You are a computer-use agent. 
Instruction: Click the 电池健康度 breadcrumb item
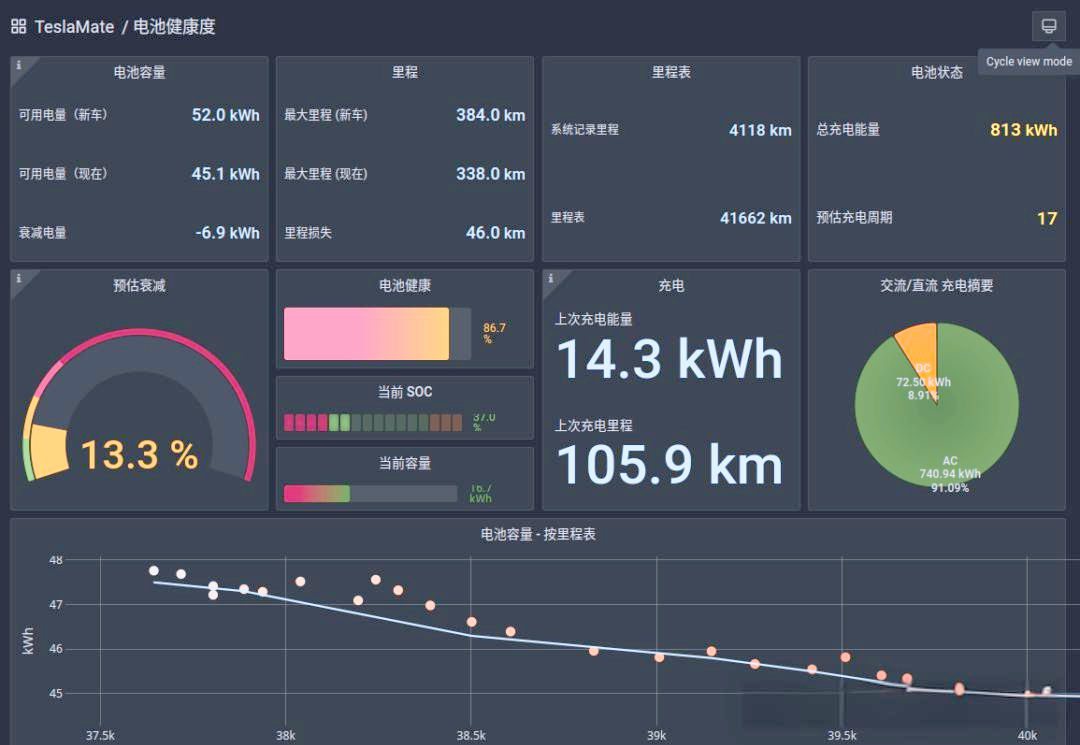point(174,26)
